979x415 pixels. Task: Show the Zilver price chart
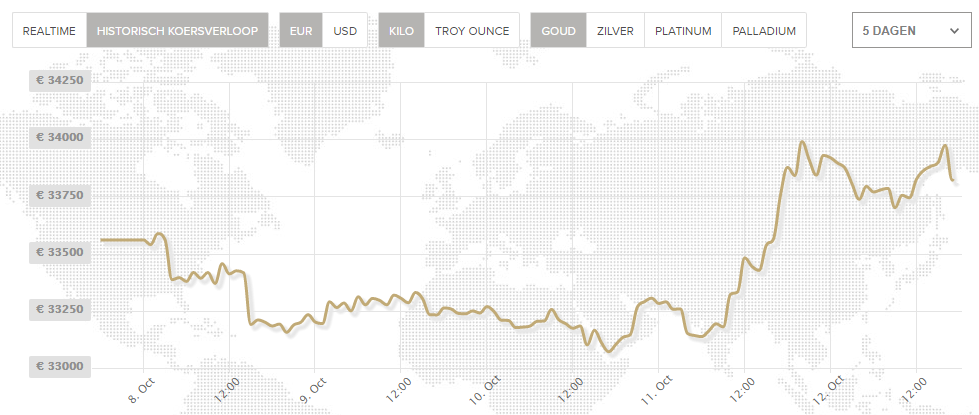615,31
